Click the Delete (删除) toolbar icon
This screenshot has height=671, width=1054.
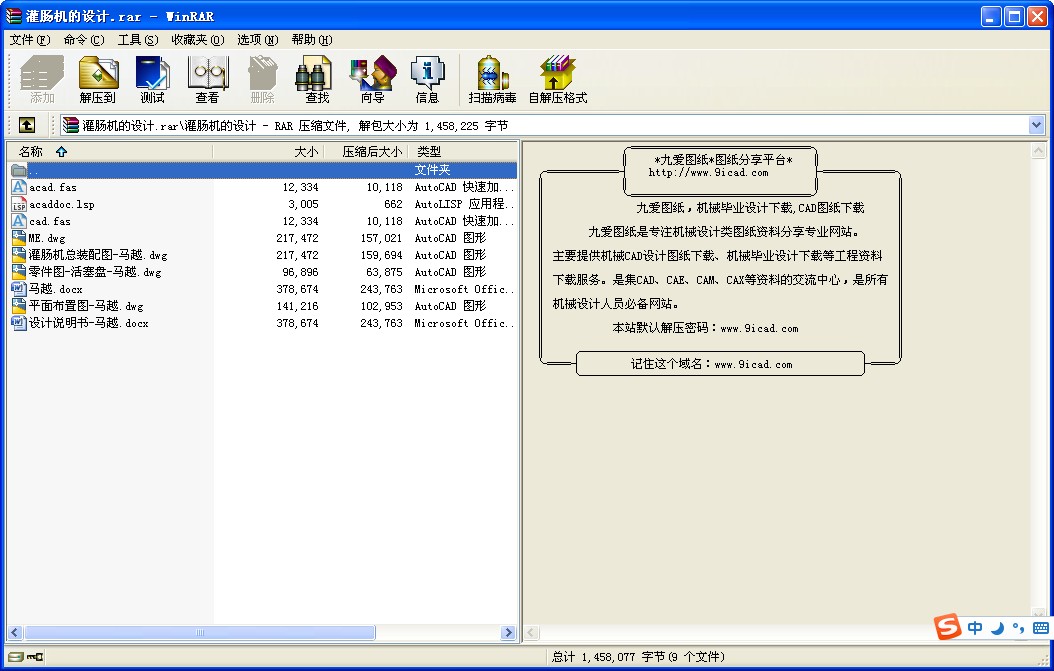(262, 79)
